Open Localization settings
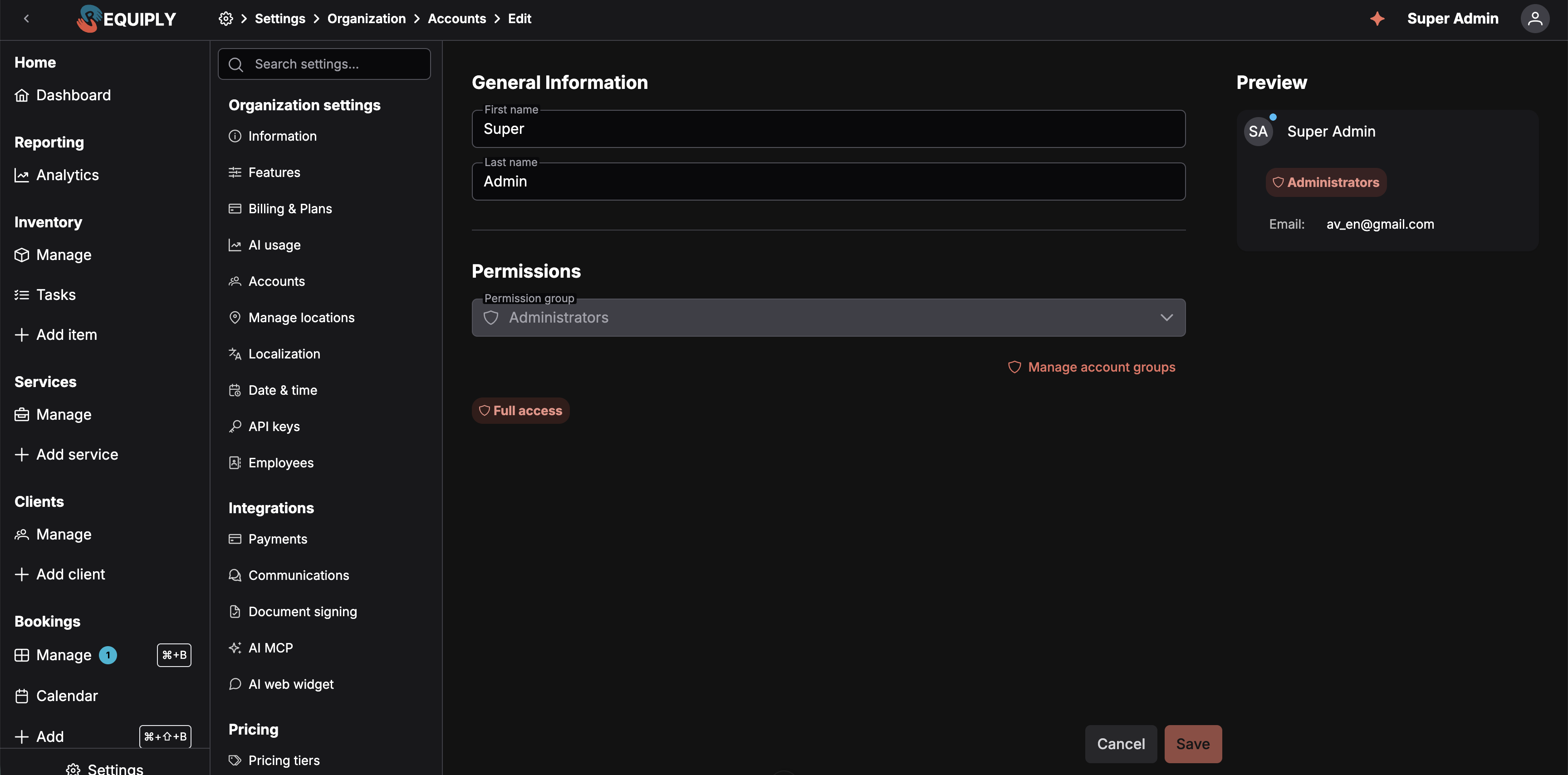This screenshot has width=1568, height=775. point(274,354)
